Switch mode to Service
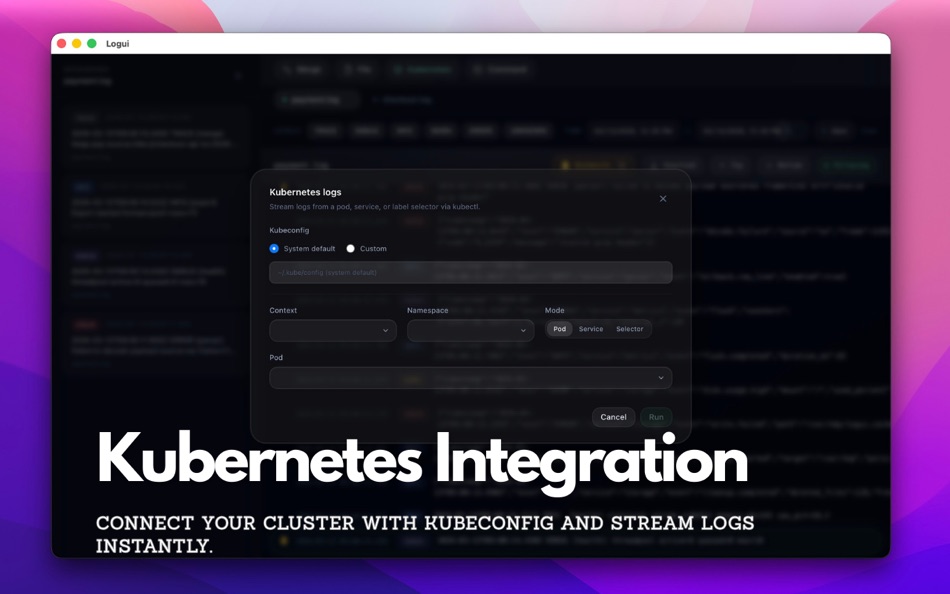950x594 pixels. click(591, 329)
